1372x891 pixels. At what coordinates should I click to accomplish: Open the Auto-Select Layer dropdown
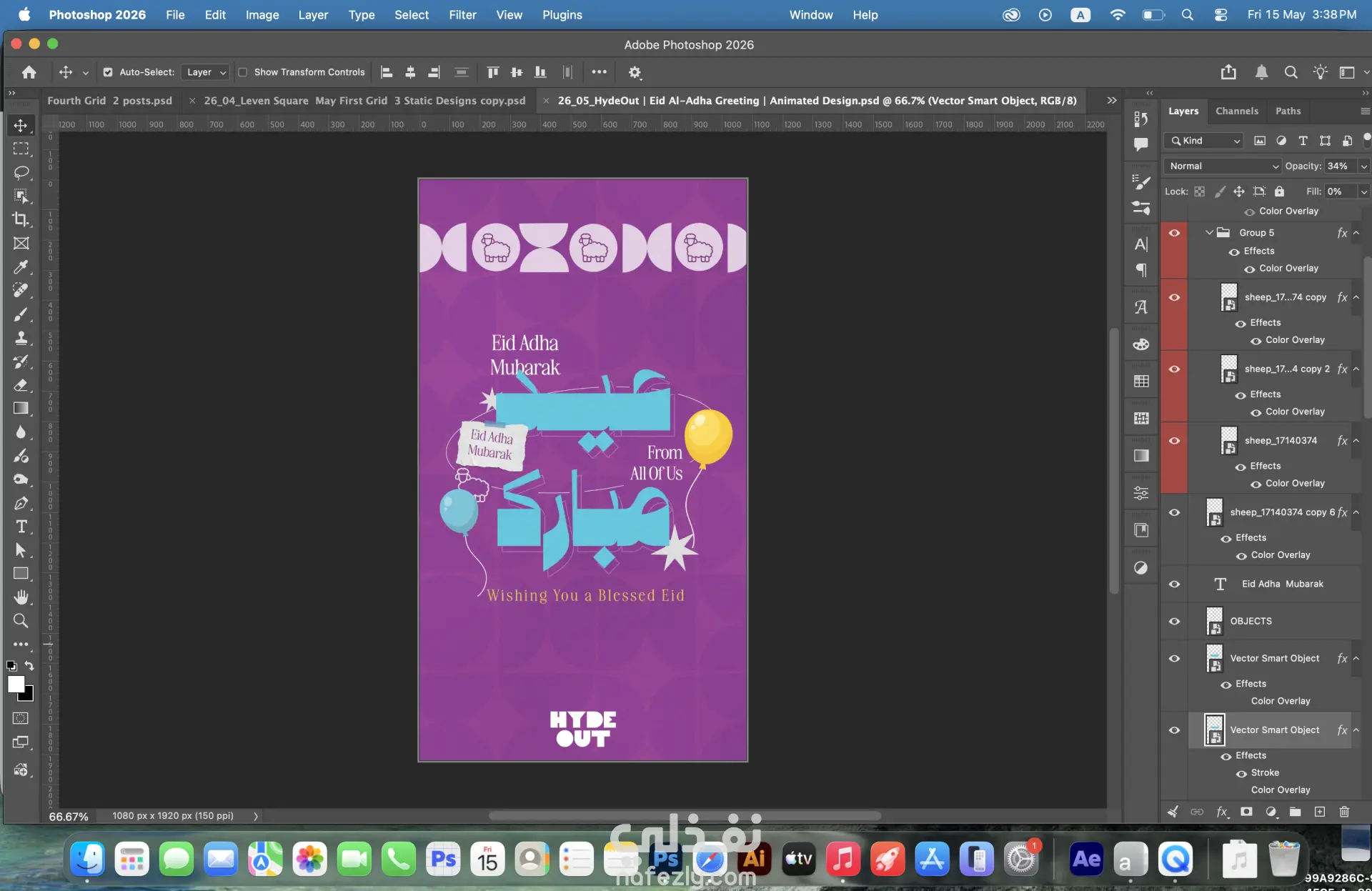(204, 72)
